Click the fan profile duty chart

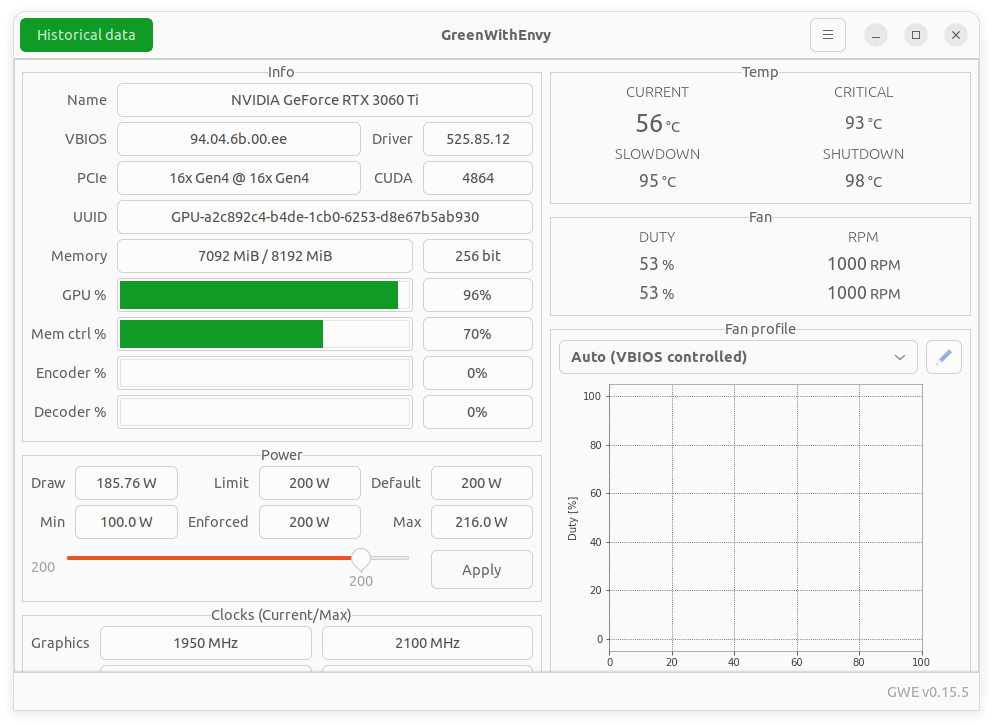tap(766, 518)
